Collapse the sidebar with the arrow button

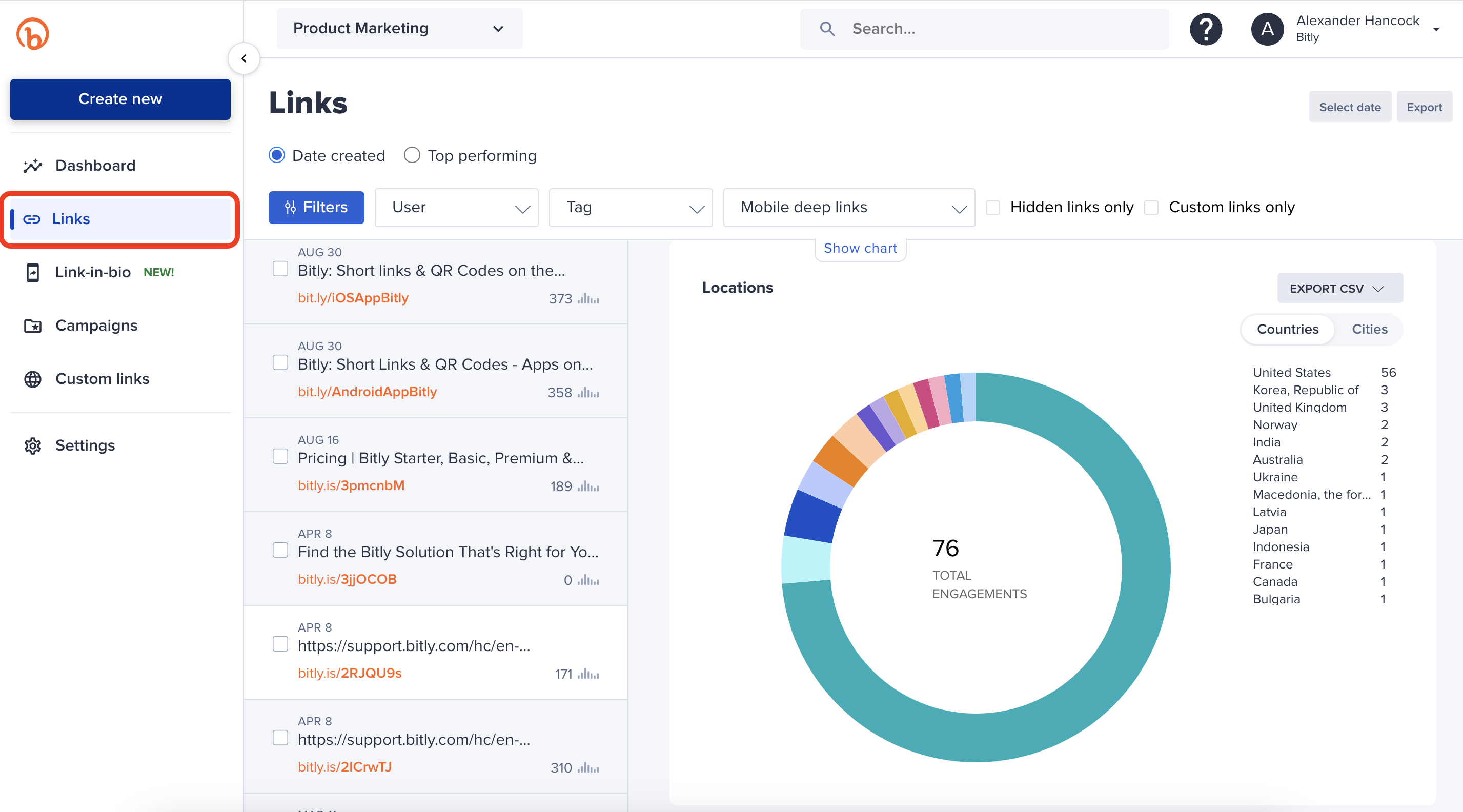[243, 58]
